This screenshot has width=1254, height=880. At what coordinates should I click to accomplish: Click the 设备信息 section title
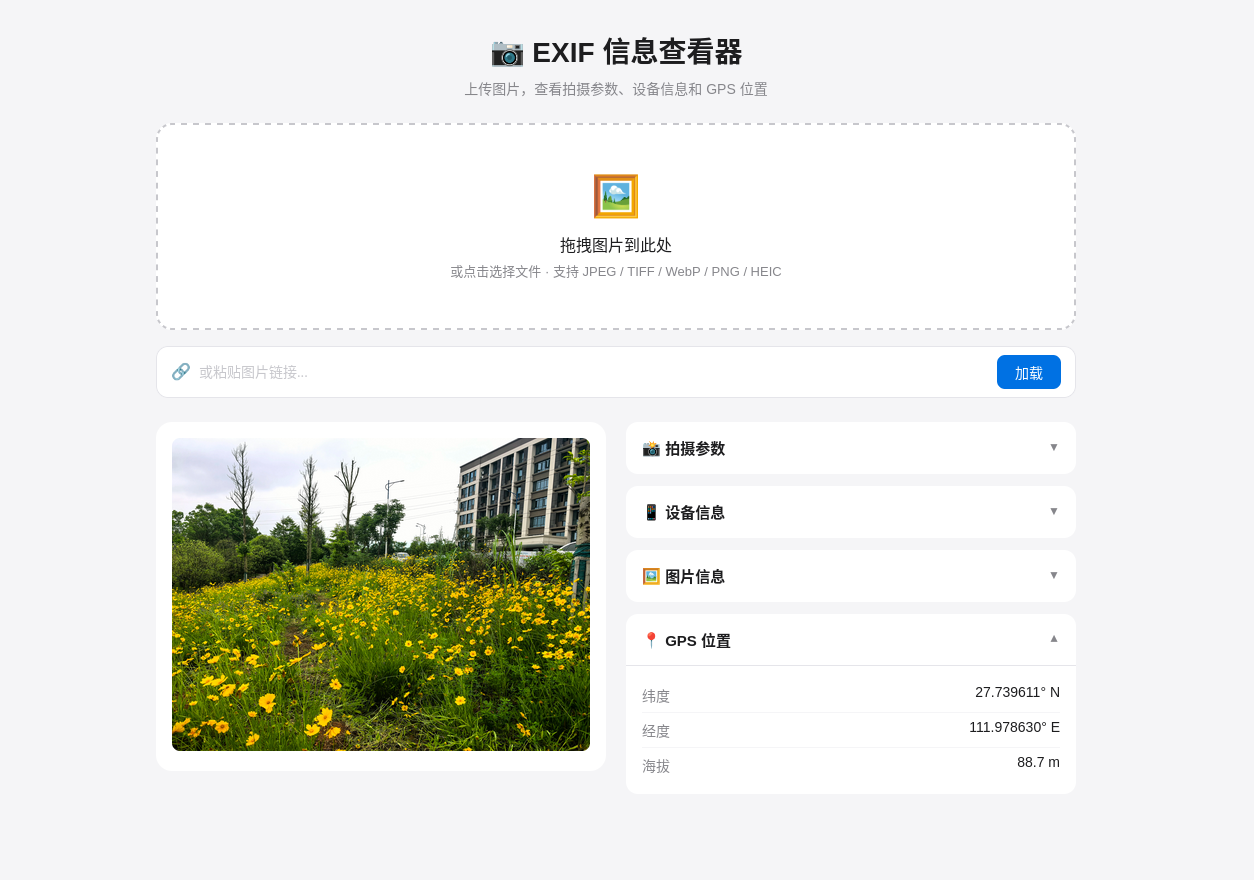point(695,513)
